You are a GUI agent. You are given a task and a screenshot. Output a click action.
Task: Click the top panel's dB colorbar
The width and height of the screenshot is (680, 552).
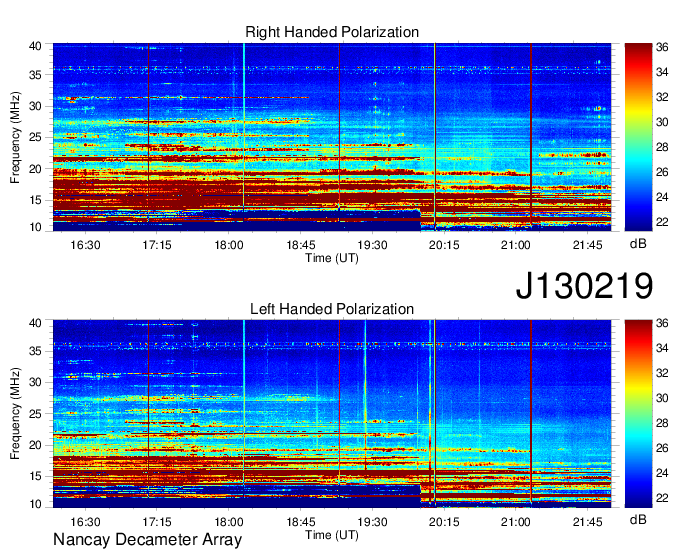[638, 137]
